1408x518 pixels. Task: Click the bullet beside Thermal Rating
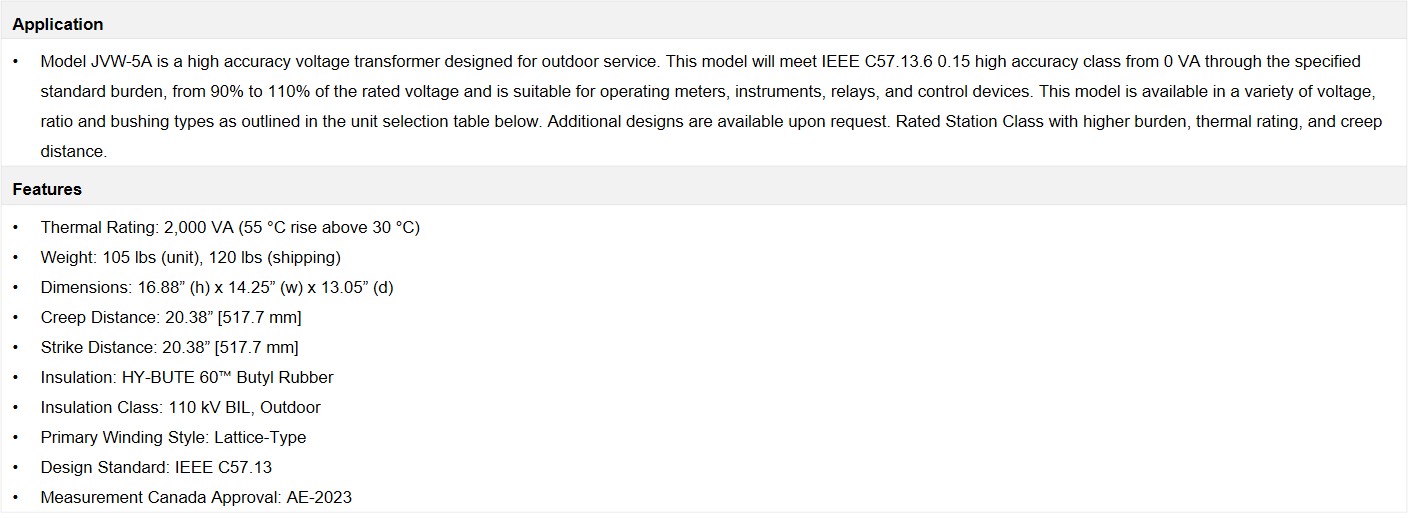coord(16,227)
